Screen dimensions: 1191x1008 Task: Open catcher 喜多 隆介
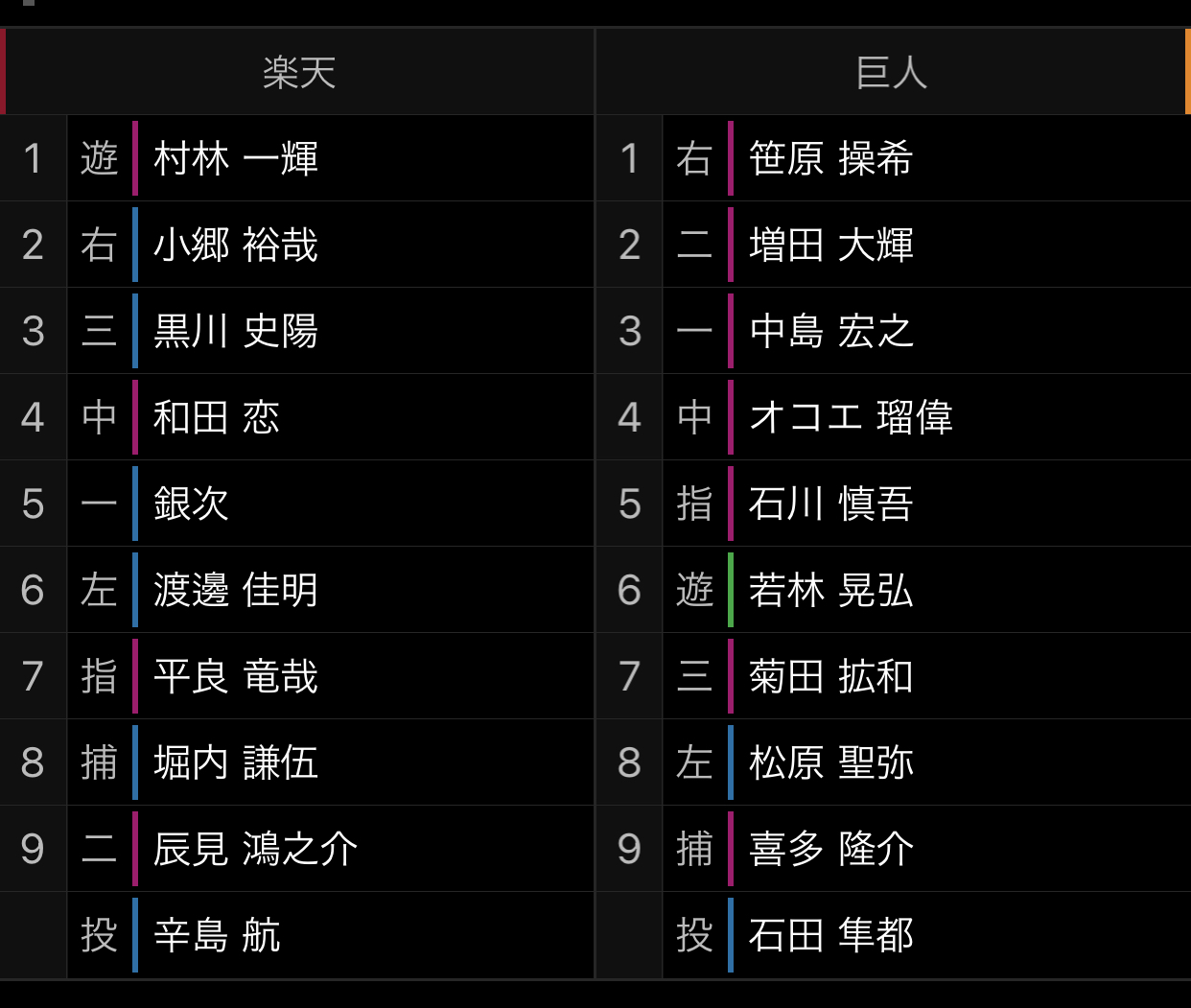(x=831, y=849)
